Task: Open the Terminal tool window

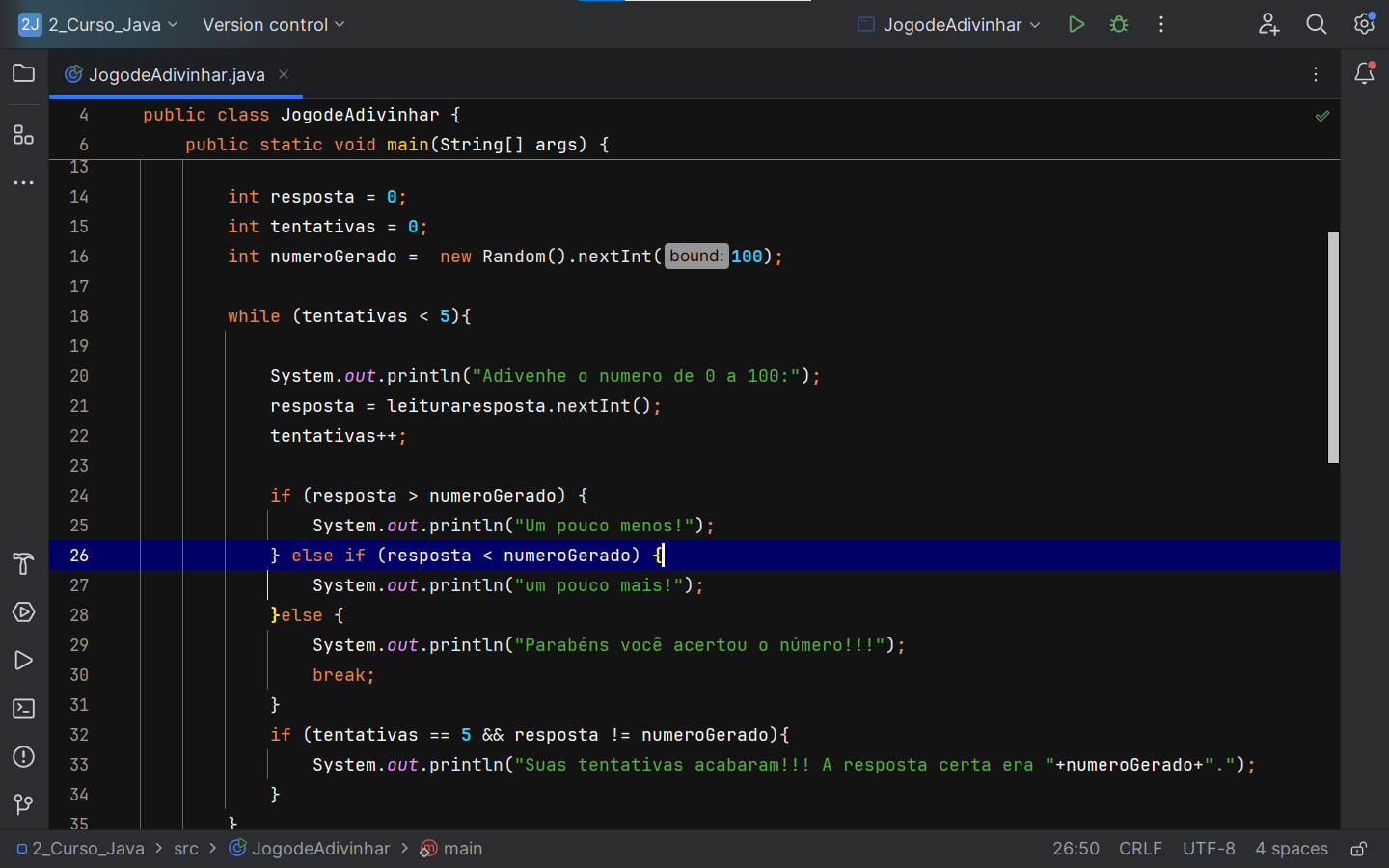Action: point(24,709)
